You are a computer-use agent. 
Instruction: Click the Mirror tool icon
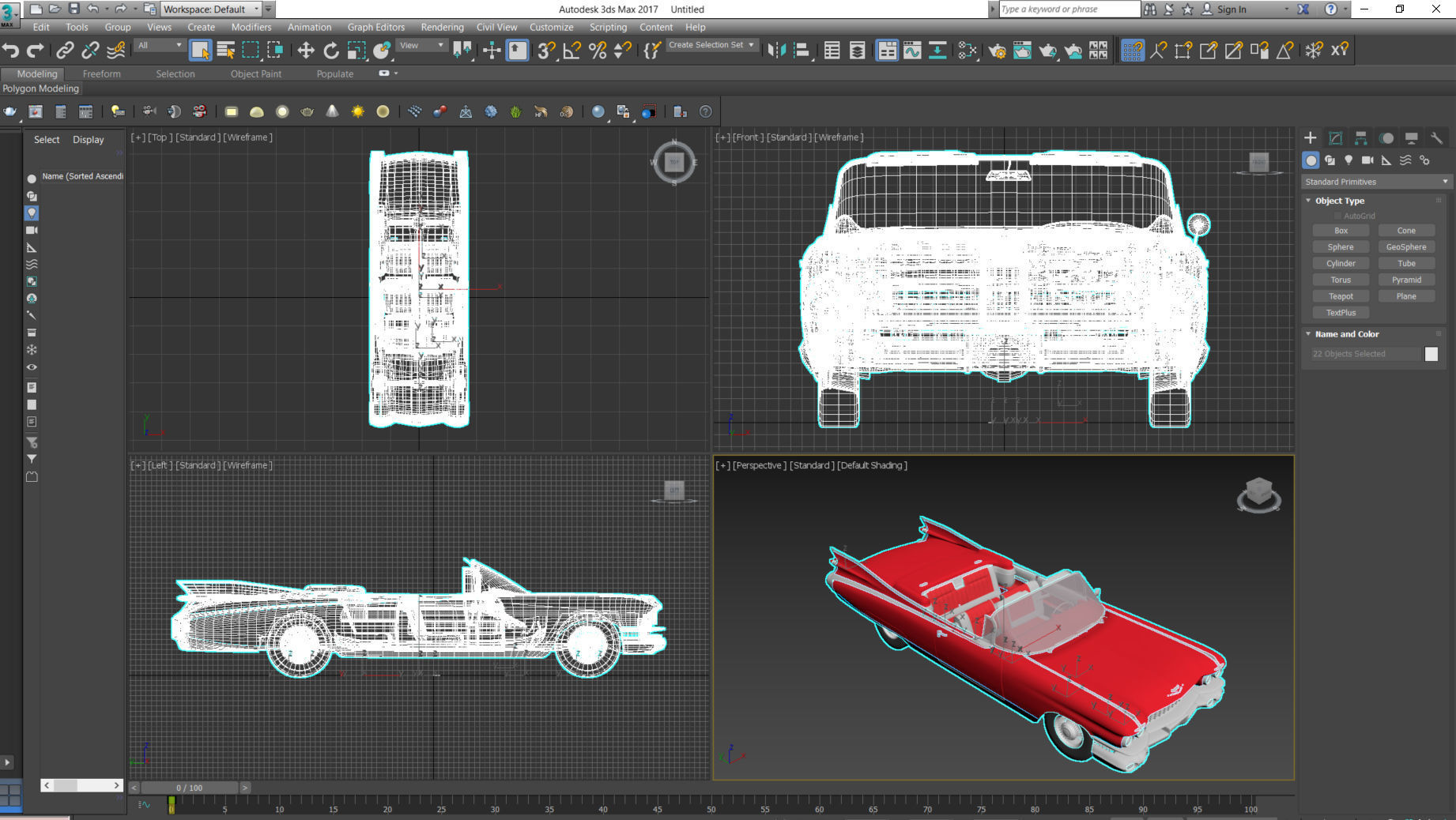[x=776, y=51]
